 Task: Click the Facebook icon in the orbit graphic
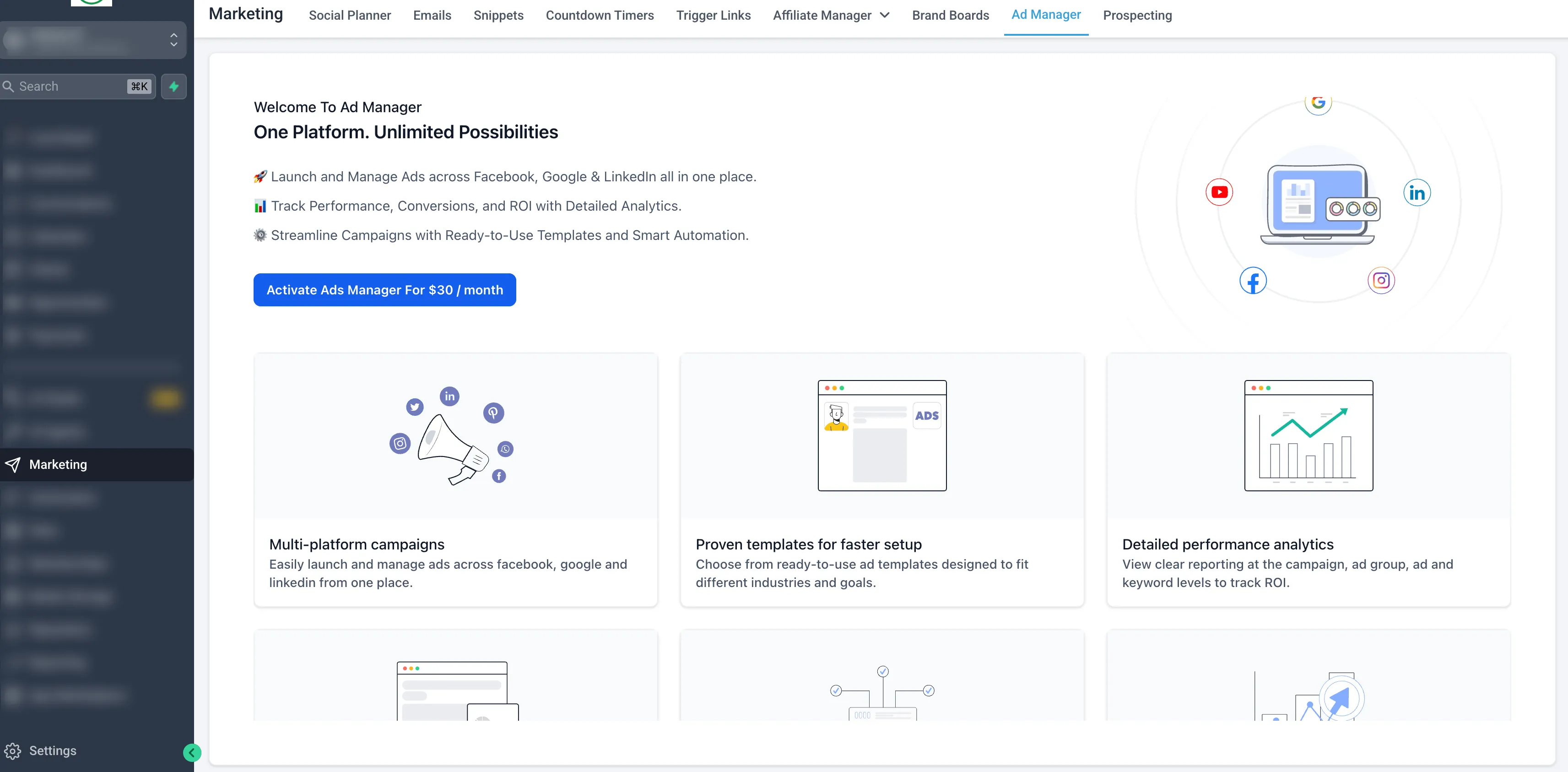(1253, 281)
